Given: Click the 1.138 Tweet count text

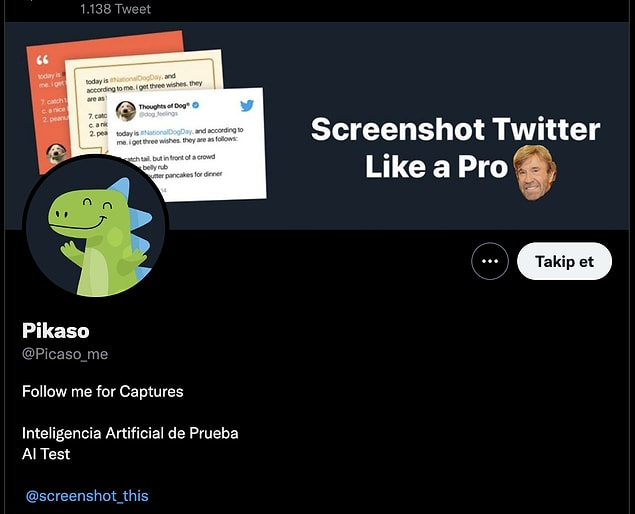Looking at the screenshot, I should point(115,8).
